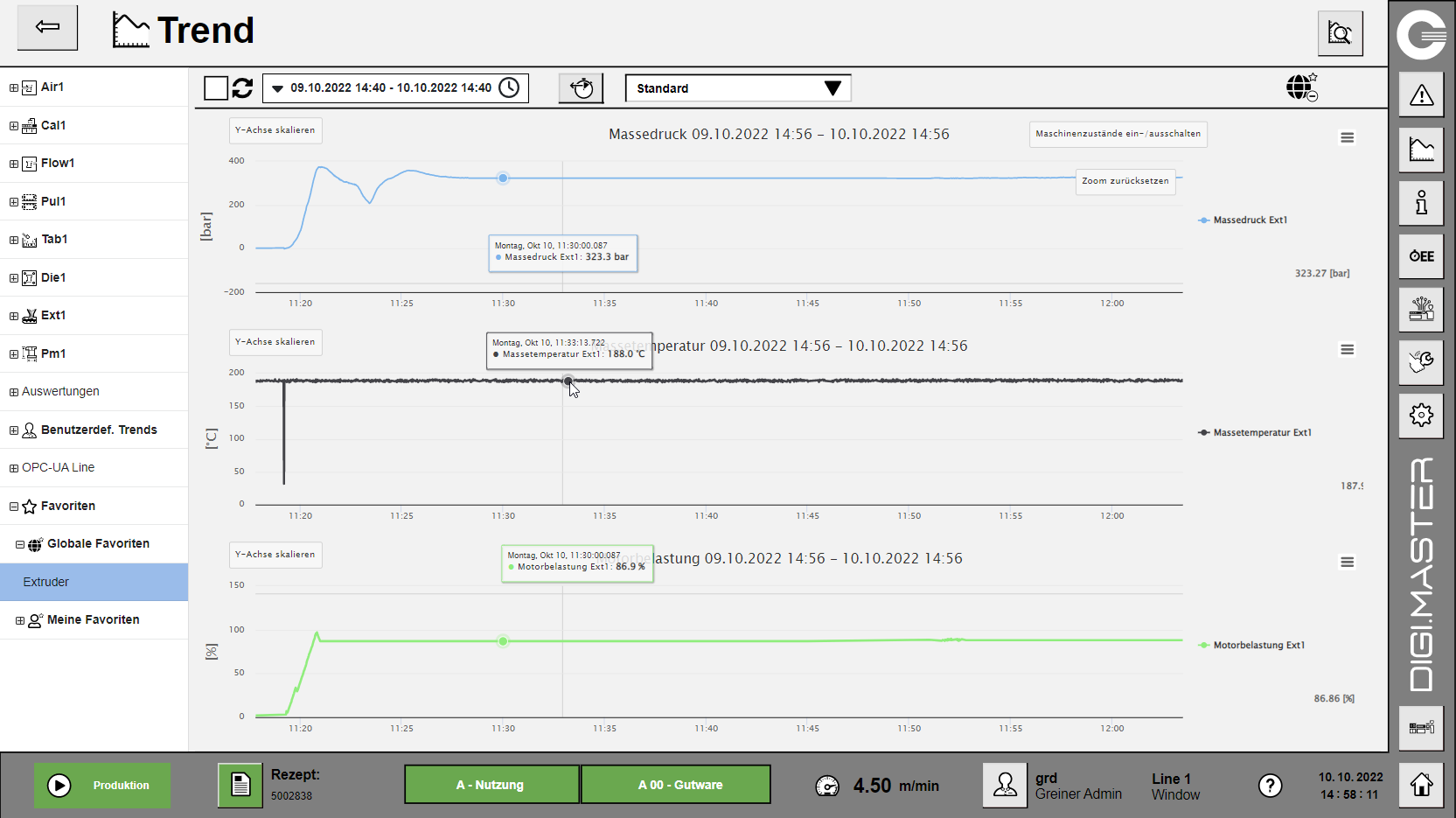Image resolution: width=1456 pixels, height=818 pixels.
Task: Open the settings gear icon
Action: tap(1421, 415)
